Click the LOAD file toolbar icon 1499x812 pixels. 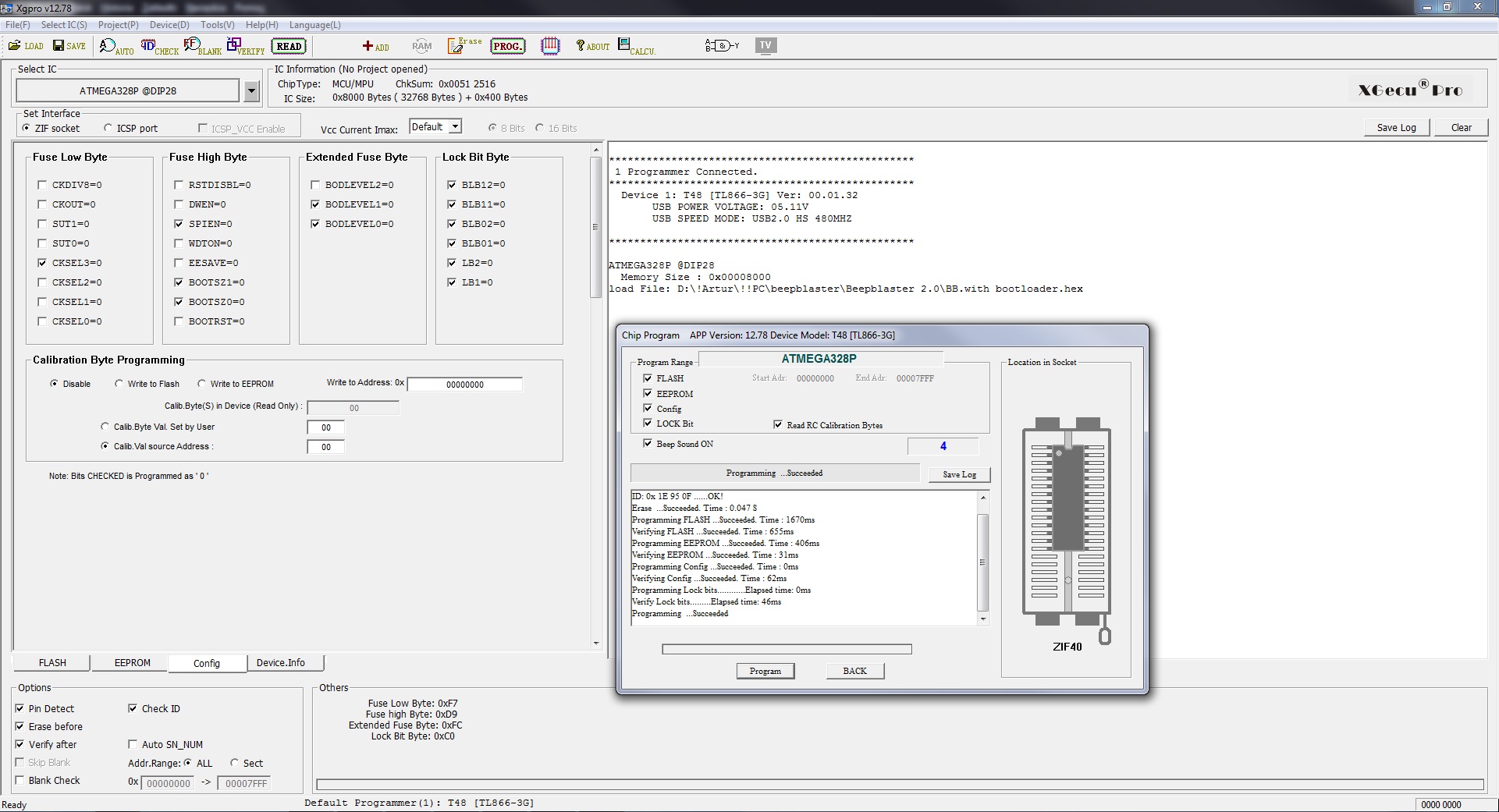(26, 46)
